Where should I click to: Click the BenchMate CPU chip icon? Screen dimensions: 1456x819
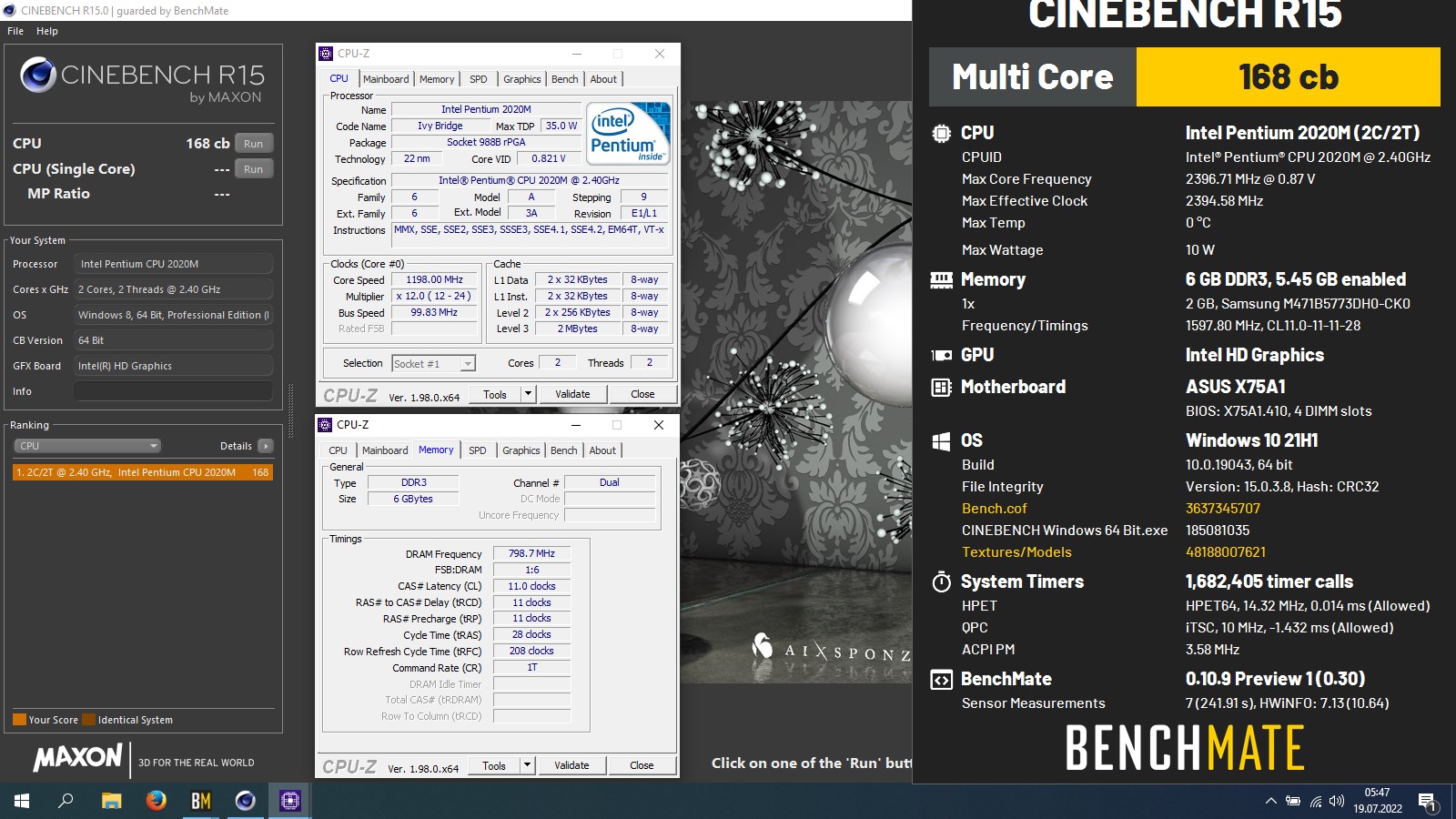(x=941, y=133)
